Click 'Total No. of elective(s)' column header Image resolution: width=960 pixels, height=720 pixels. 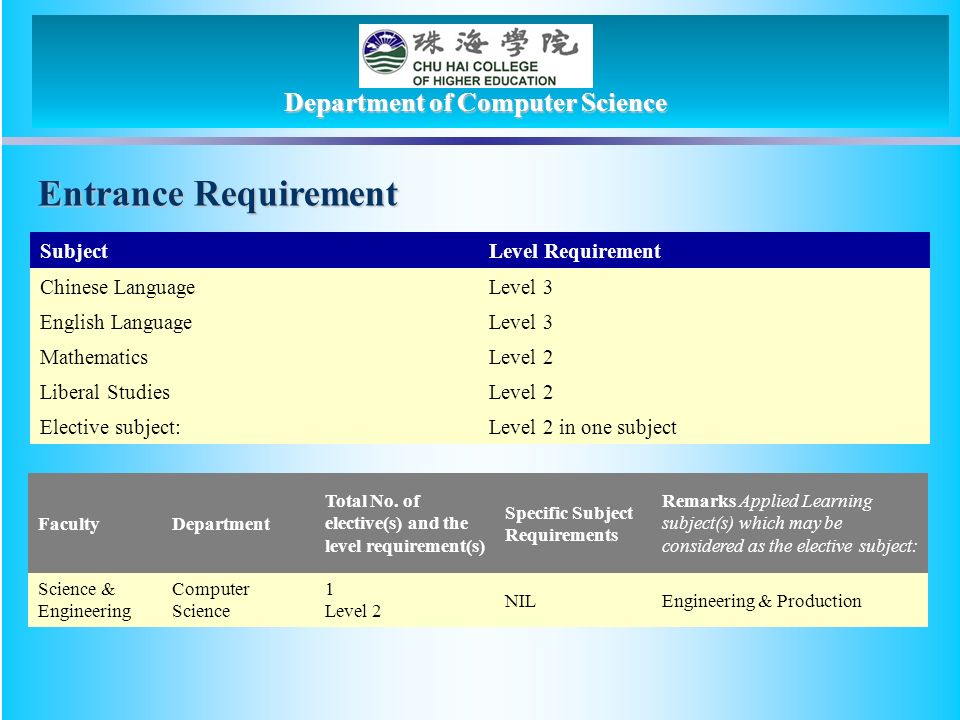(x=405, y=523)
